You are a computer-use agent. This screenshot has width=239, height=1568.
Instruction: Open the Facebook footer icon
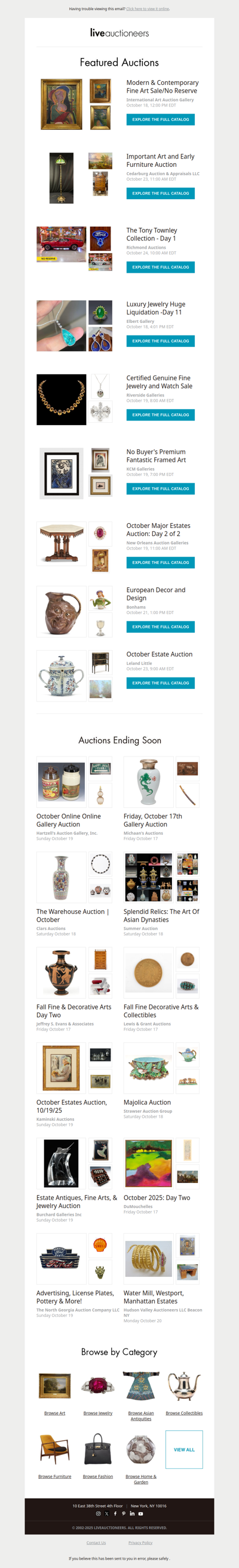[x=115, y=1513]
